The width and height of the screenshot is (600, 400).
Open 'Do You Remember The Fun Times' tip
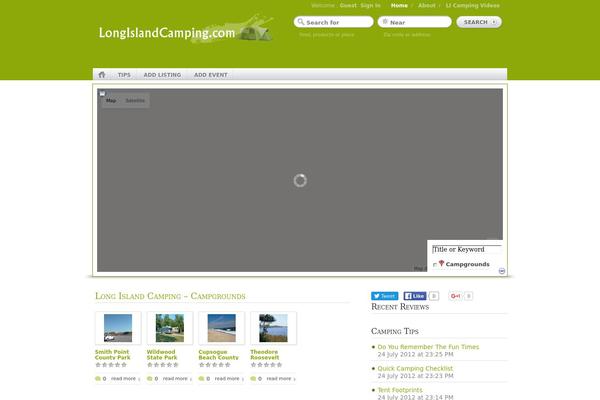click(428, 347)
